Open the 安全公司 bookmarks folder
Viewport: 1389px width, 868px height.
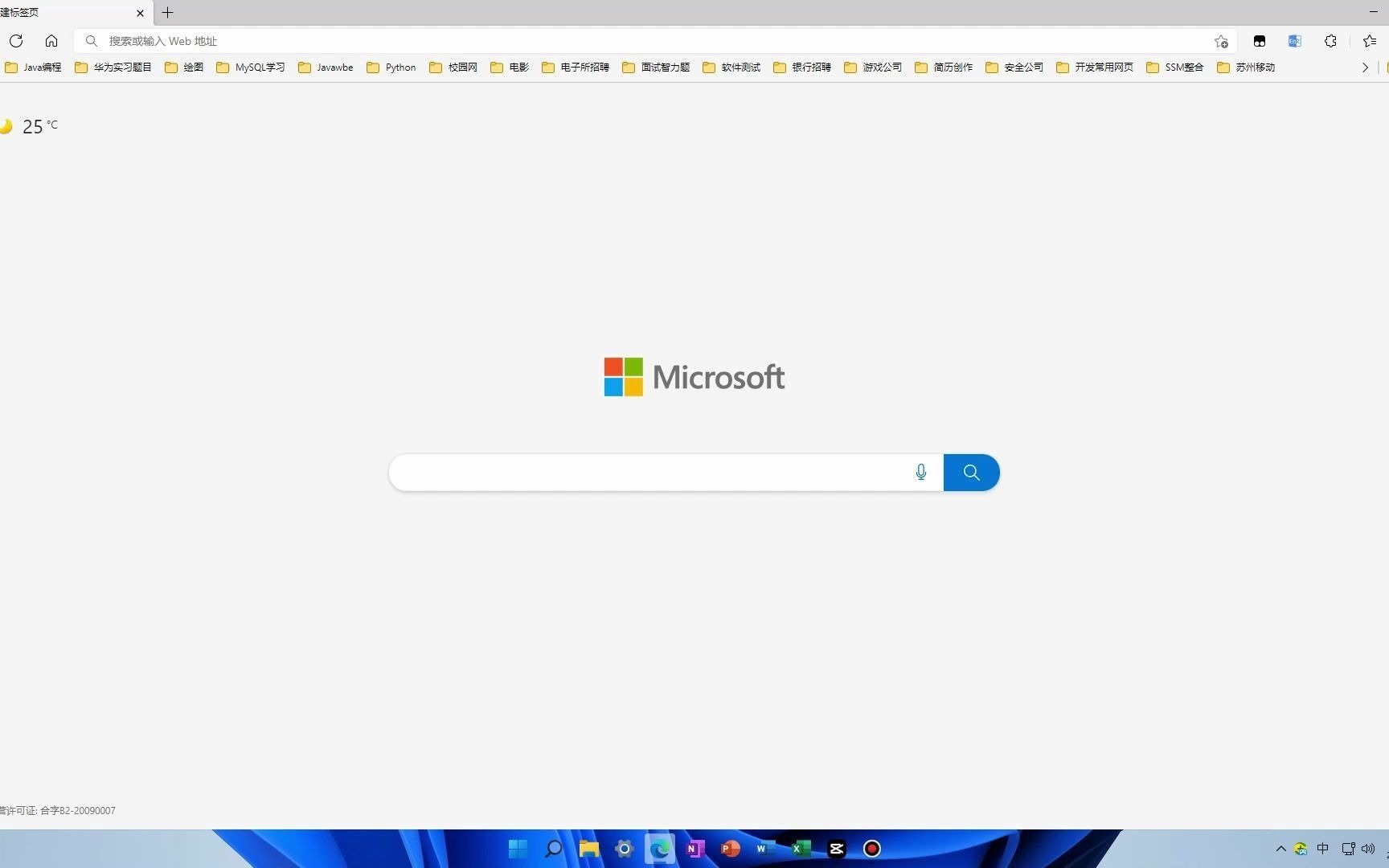(1014, 68)
